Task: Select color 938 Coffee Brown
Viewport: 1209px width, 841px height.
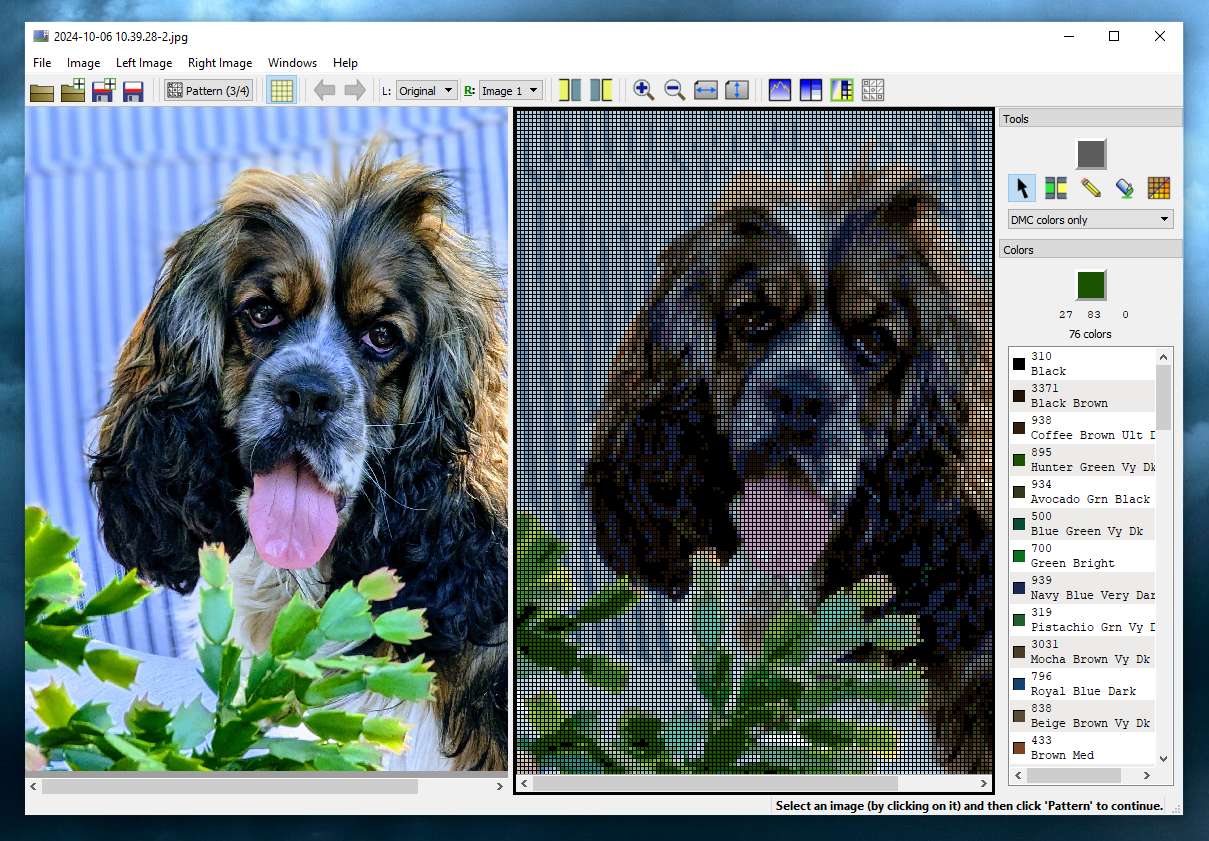Action: (x=1082, y=428)
